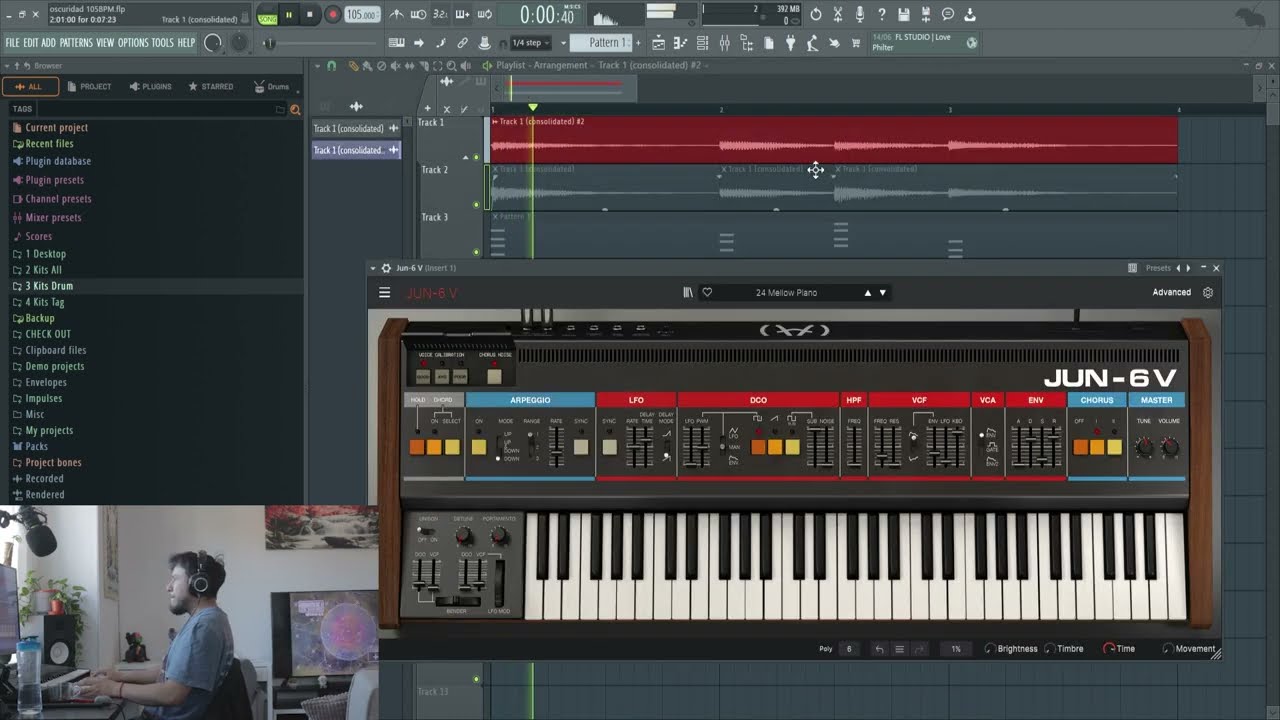Open the plugin picker plug icon

(790, 43)
